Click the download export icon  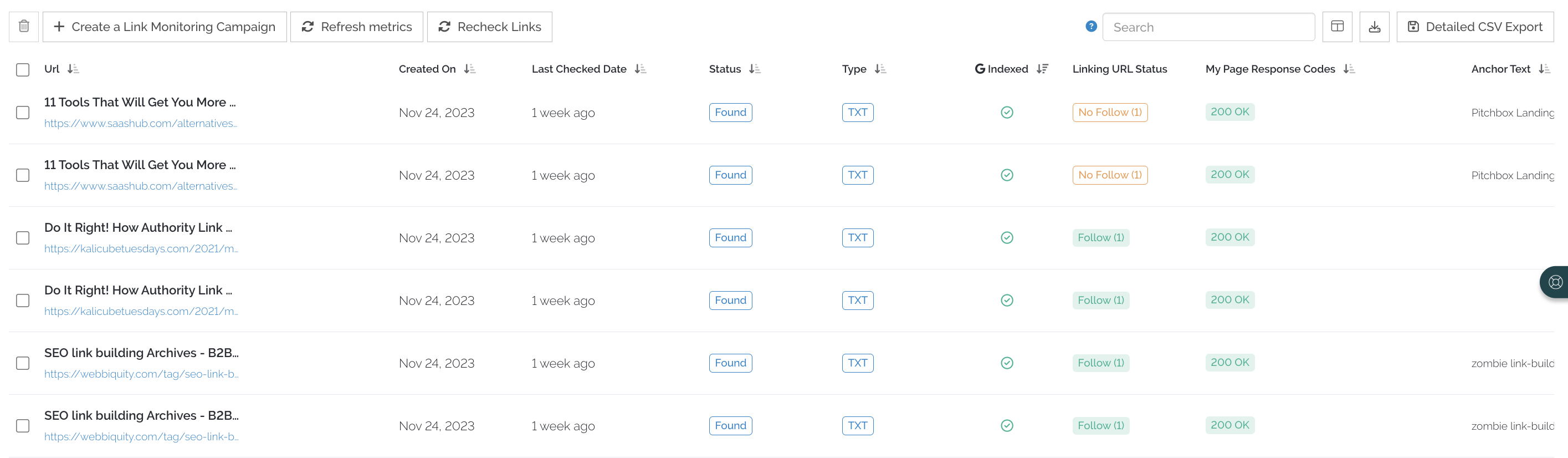tap(1374, 27)
